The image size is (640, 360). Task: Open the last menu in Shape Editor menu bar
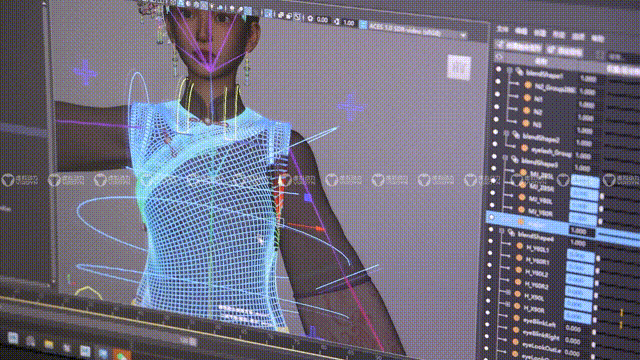click(598, 39)
